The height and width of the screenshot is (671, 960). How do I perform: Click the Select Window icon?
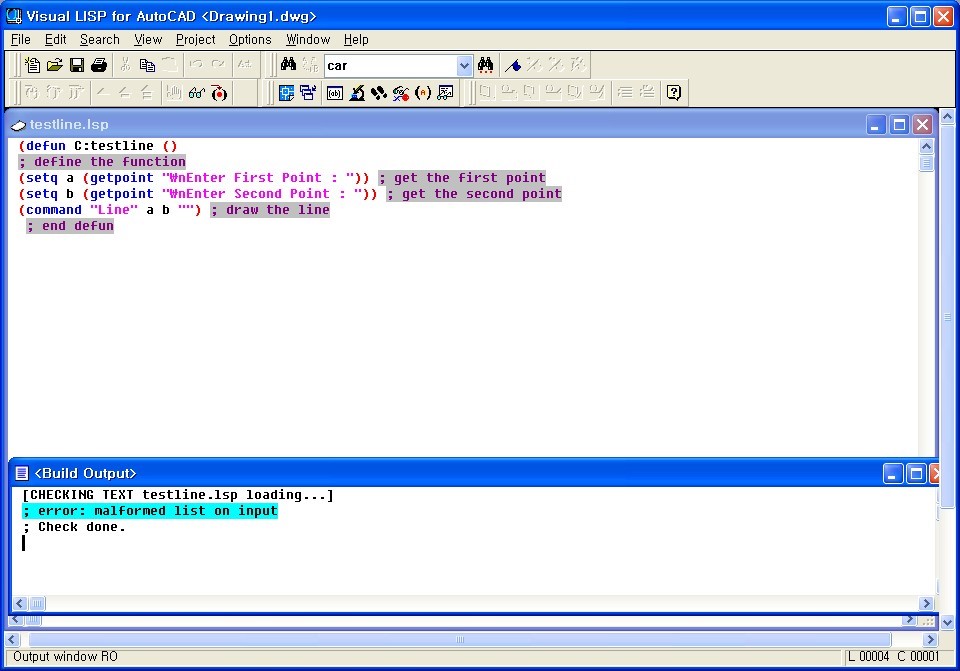308,92
